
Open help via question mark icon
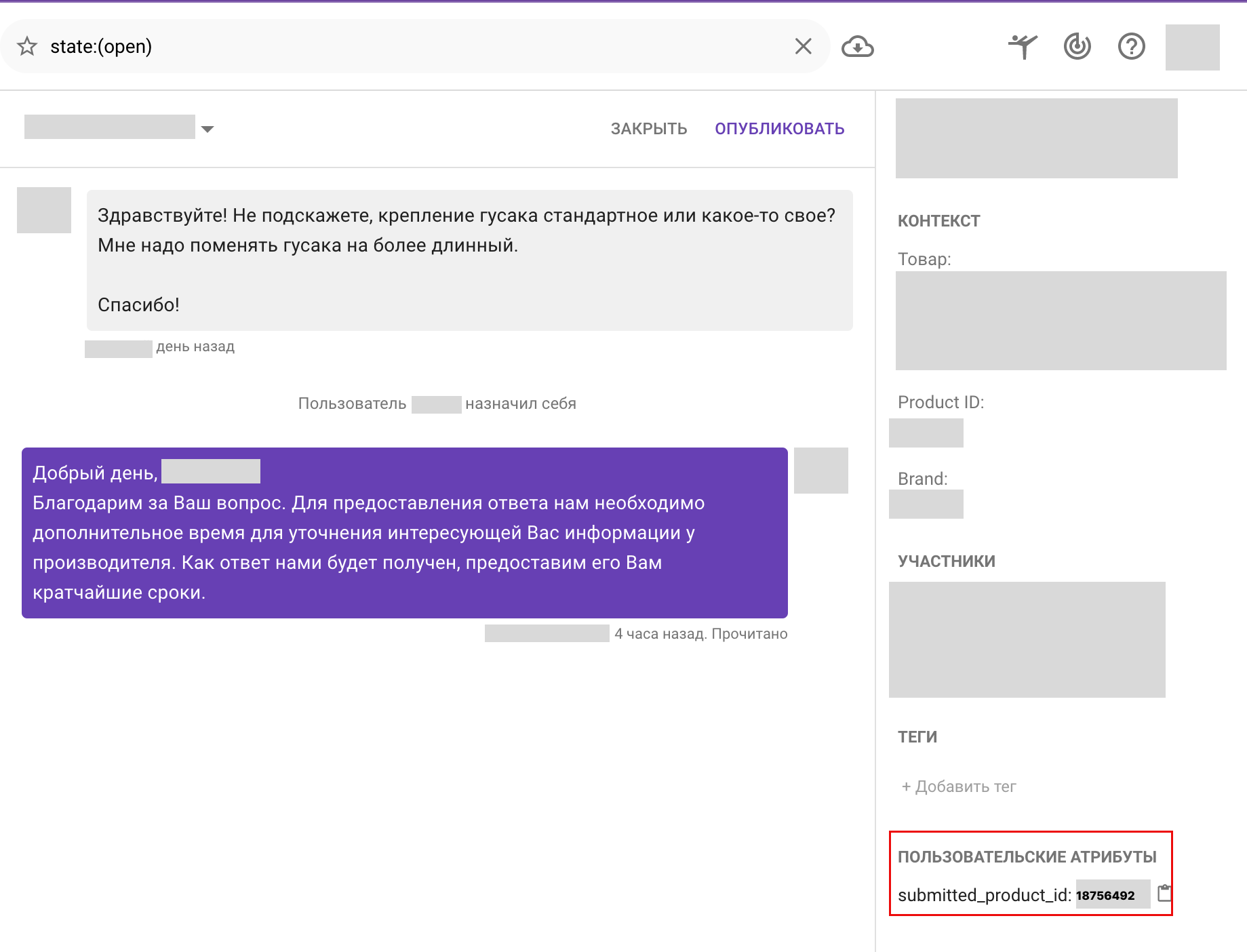1131,47
